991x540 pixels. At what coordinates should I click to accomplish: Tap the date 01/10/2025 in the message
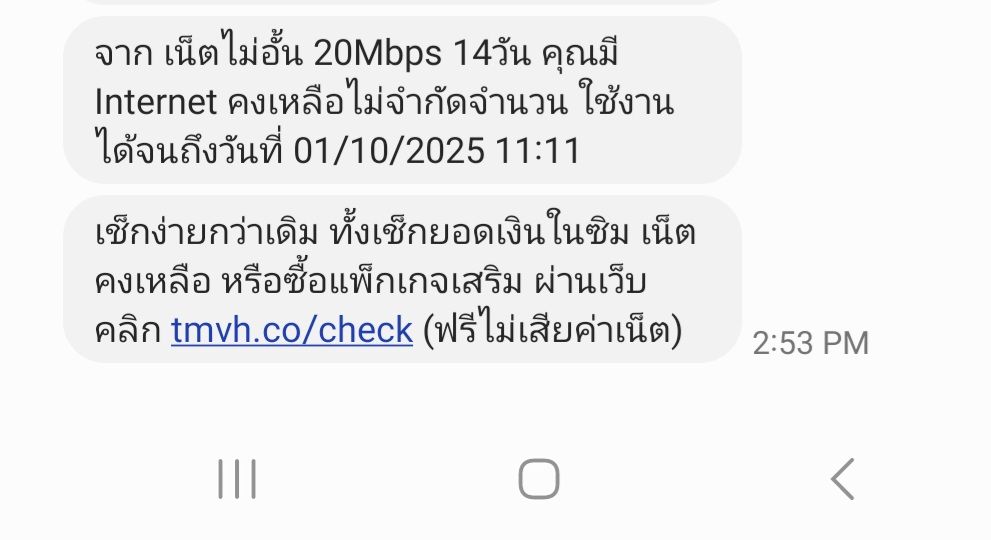(389, 150)
